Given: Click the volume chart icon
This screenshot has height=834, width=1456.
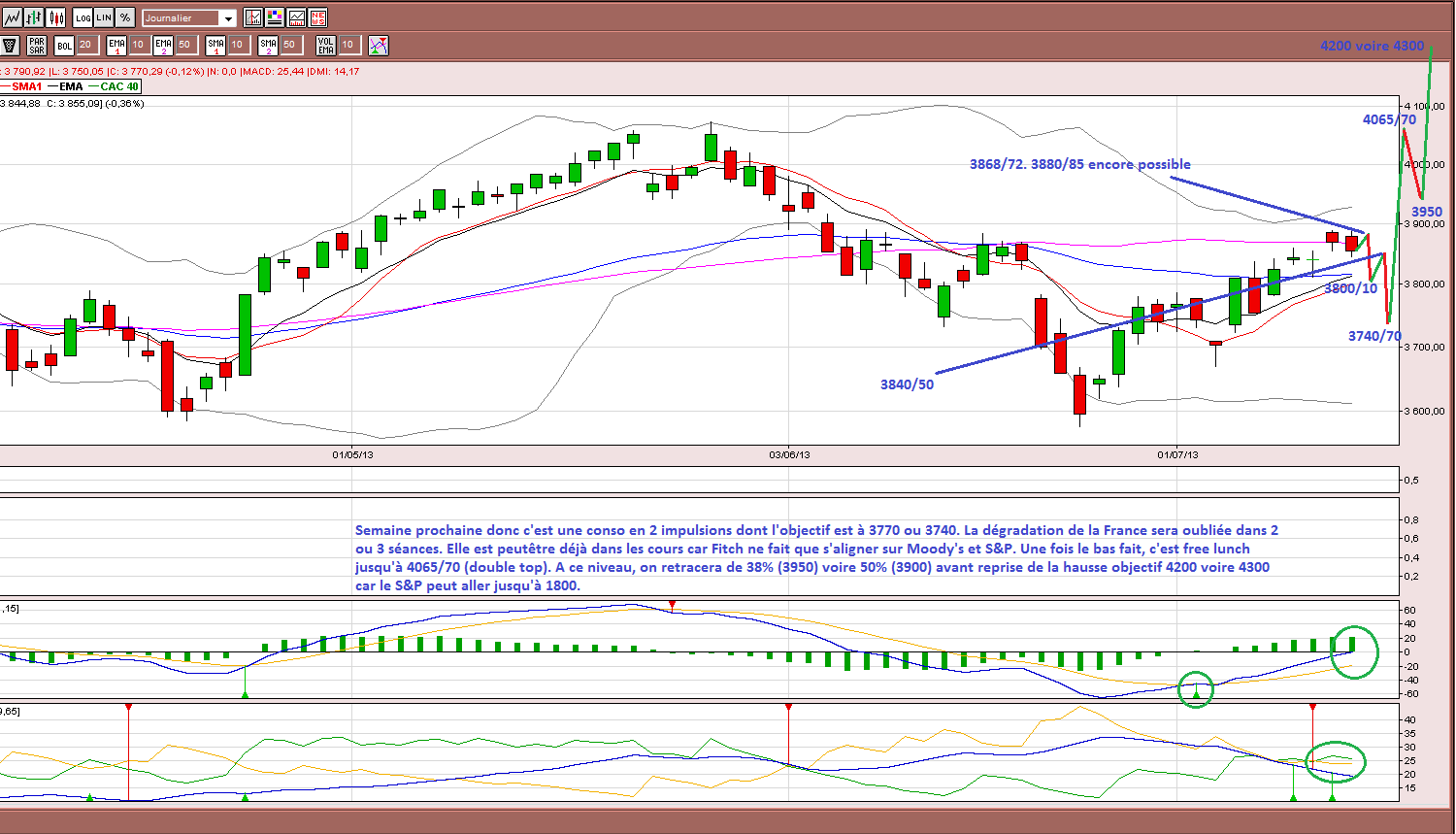Looking at the screenshot, I should pyautogui.click(x=296, y=17).
